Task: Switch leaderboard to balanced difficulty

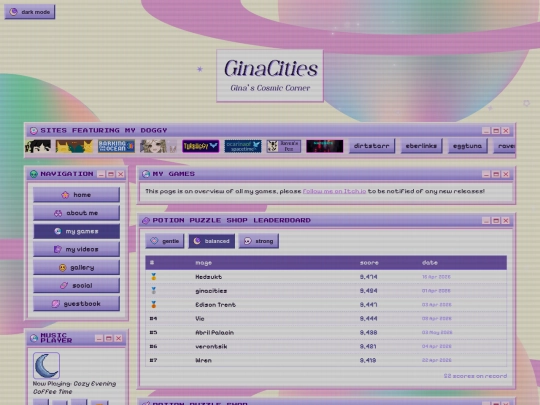Action: pos(211,241)
